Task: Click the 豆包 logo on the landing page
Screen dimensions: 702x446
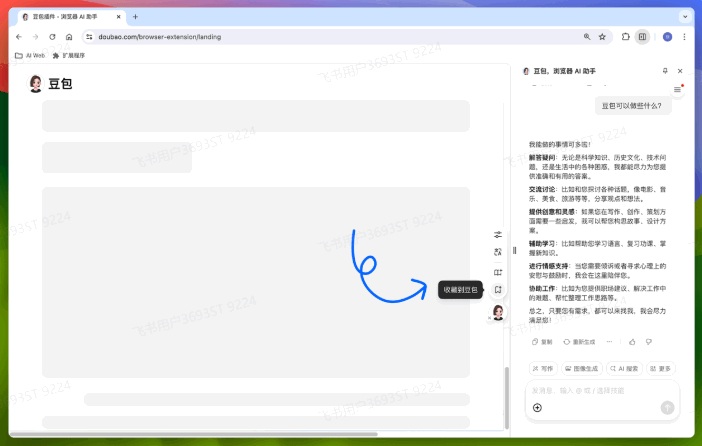Action: [50, 84]
